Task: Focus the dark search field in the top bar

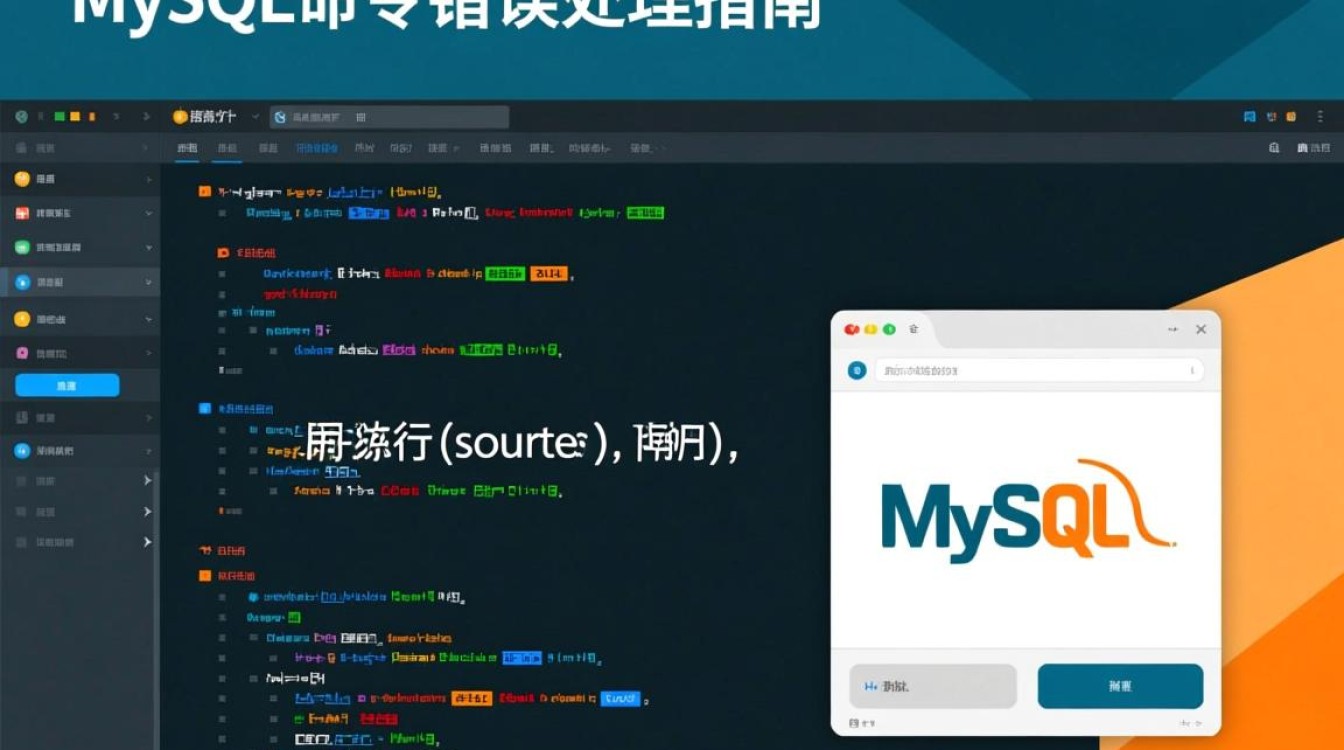Action: tap(389, 117)
